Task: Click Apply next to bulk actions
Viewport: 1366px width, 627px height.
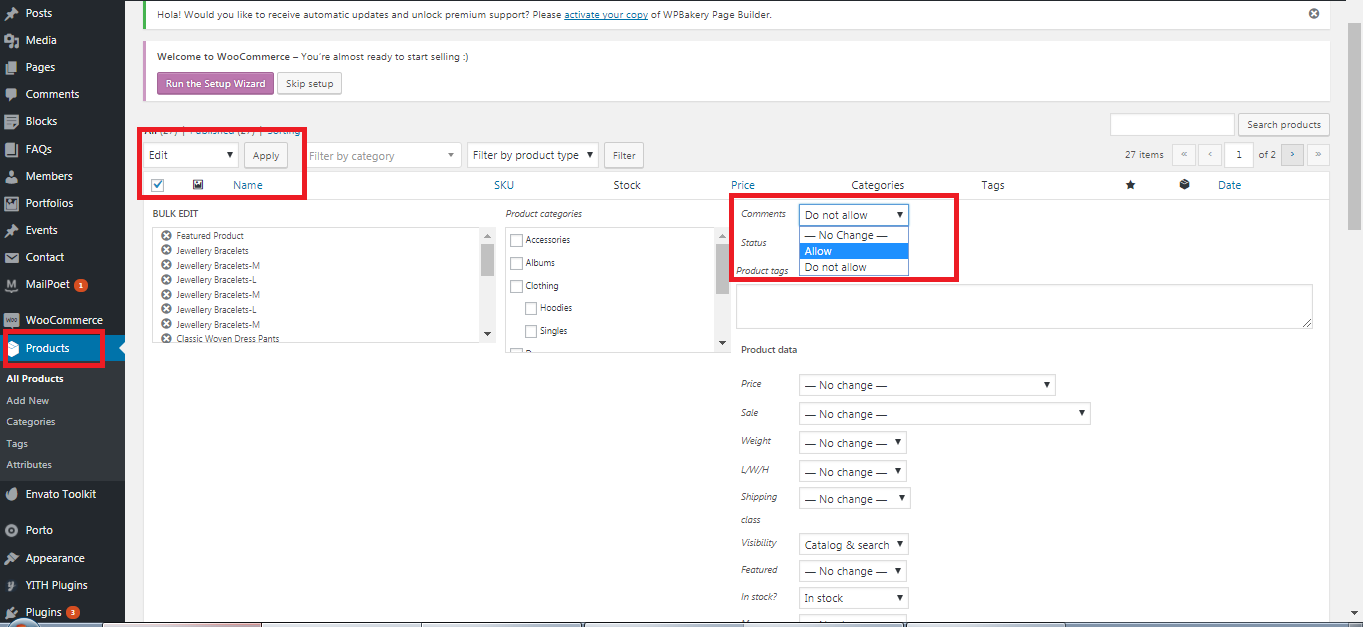Action: (x=266, y=155)
